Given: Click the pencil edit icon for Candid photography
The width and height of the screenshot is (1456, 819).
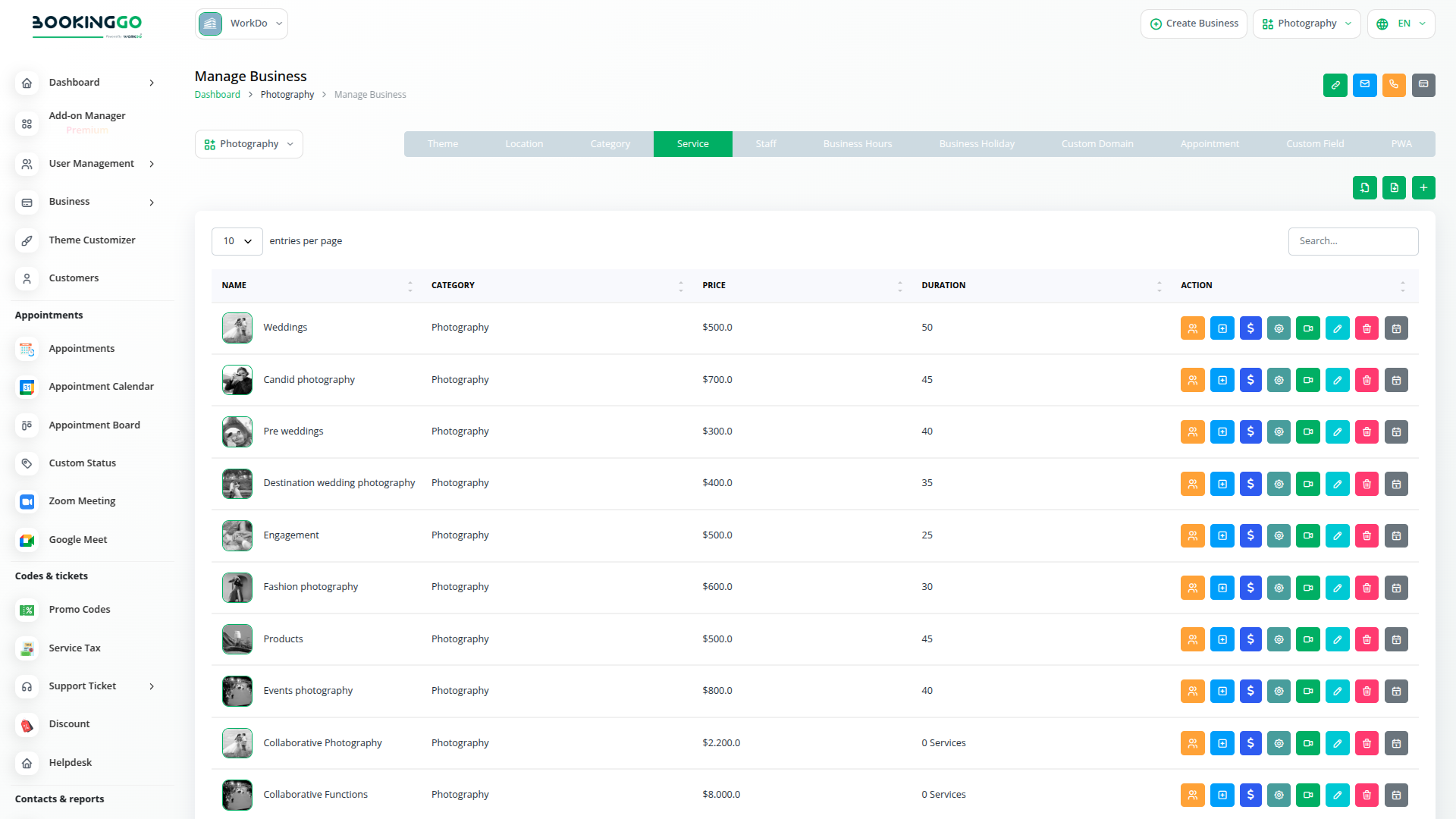Looking at the screenshot, I should point(1338,381).
